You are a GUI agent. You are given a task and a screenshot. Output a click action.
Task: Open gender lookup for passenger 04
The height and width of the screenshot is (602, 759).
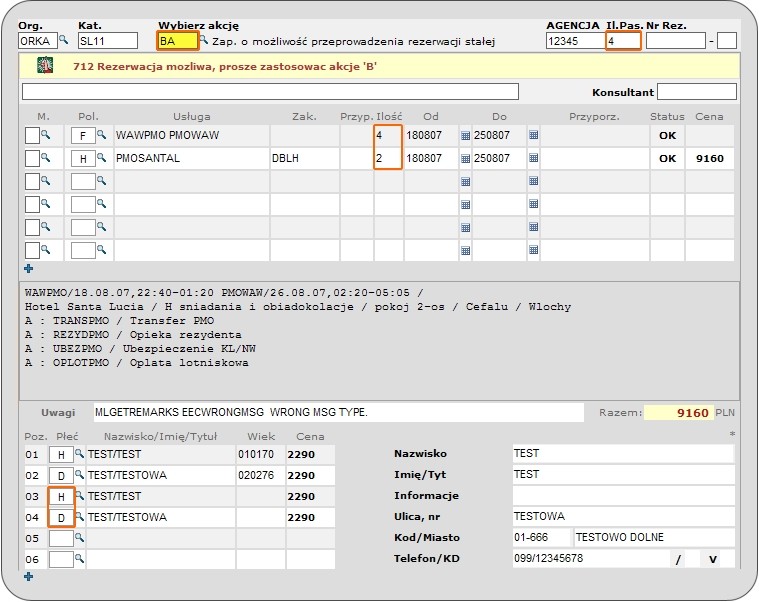pyautogui.click(x=80, y=517)
